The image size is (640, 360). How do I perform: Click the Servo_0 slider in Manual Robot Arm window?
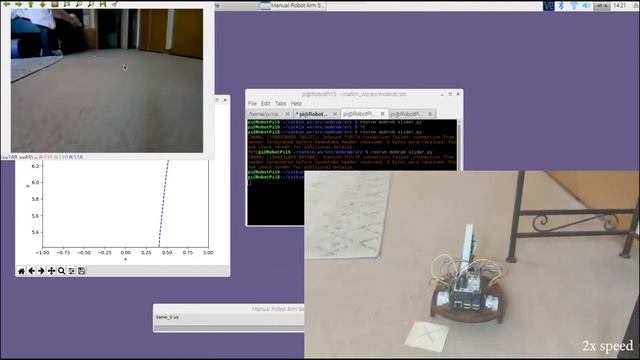pos(229,328)
